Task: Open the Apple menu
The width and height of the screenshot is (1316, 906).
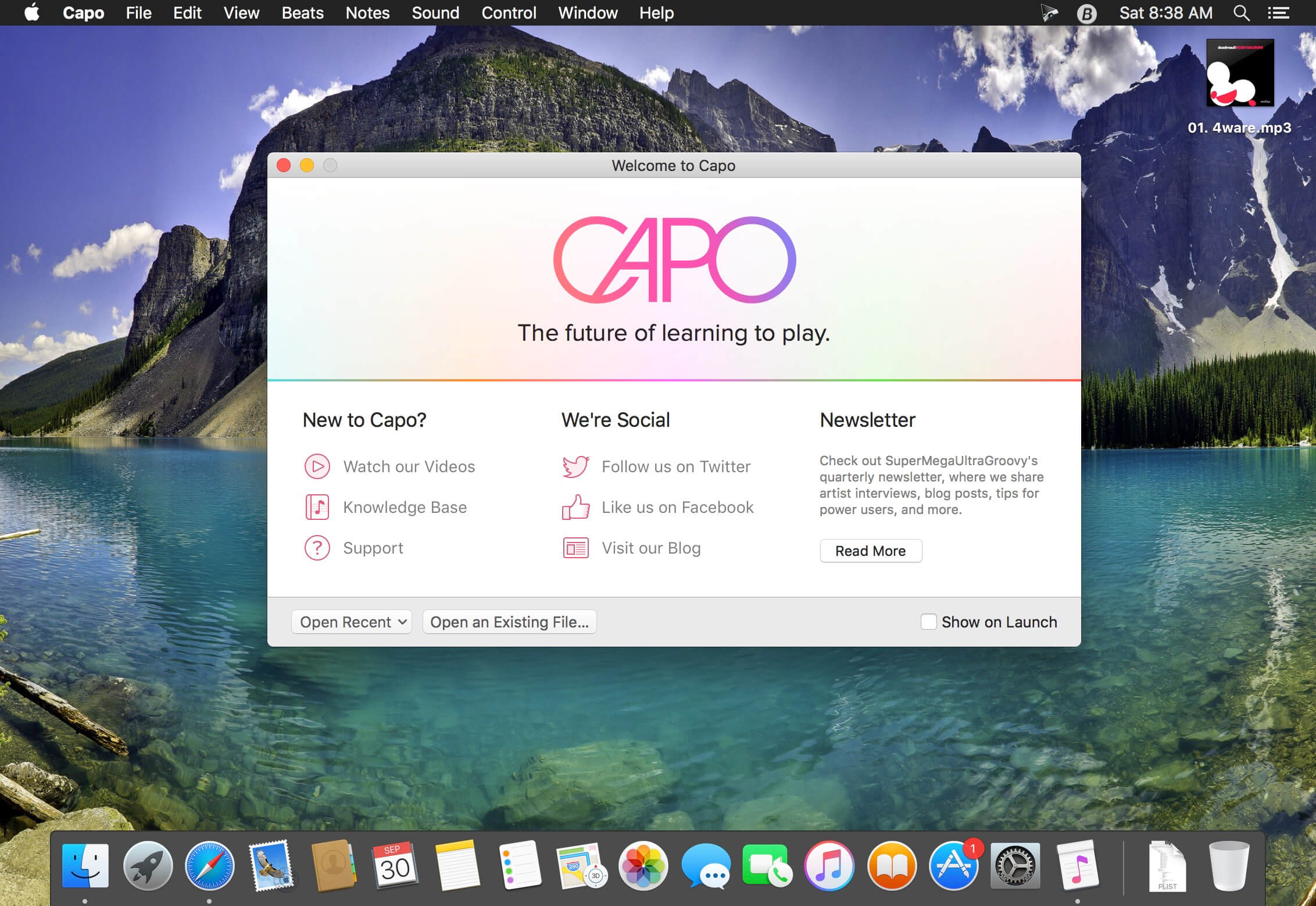Action: click(32, 13)
